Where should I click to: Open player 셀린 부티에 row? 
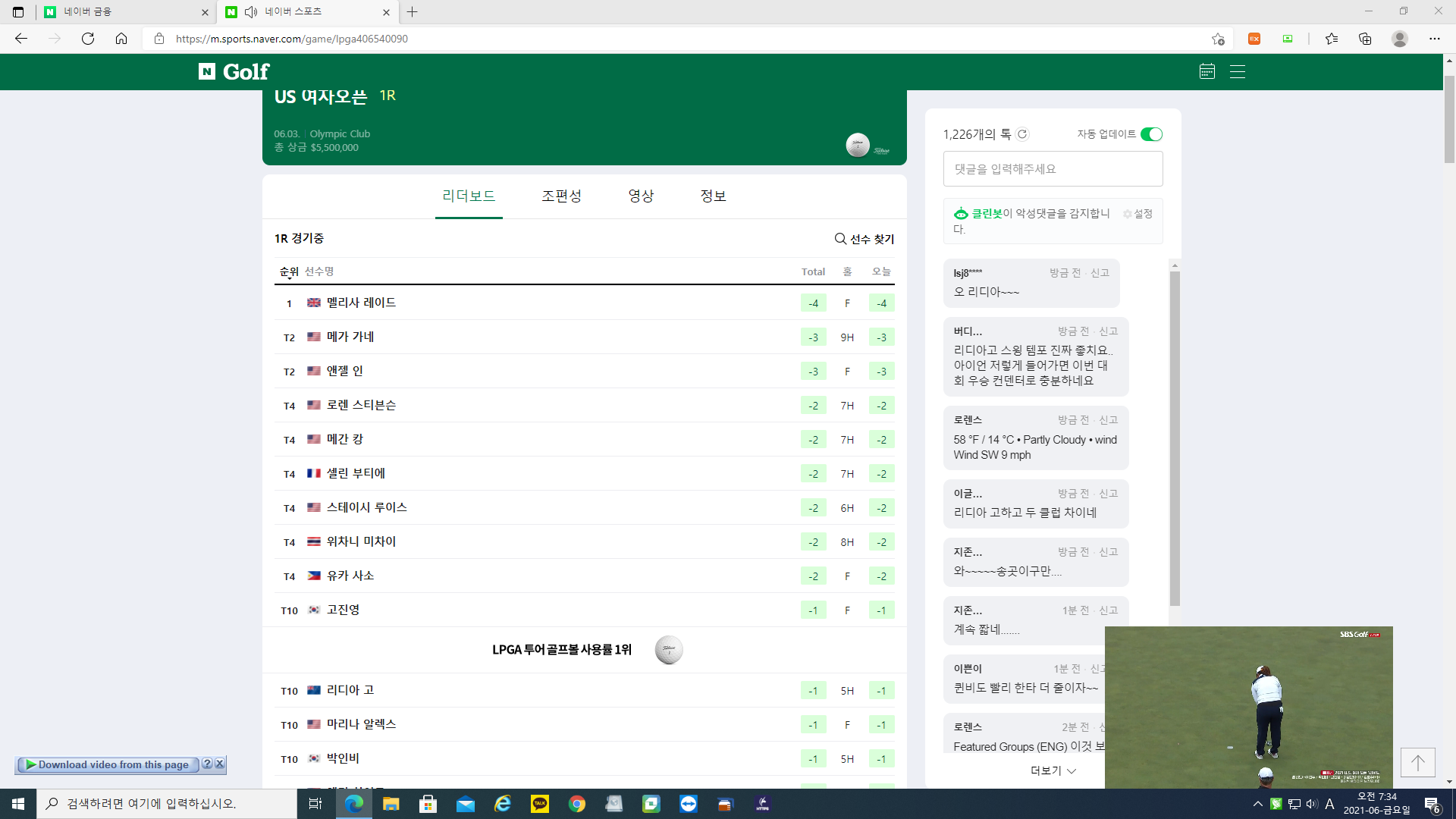[584, 473]
